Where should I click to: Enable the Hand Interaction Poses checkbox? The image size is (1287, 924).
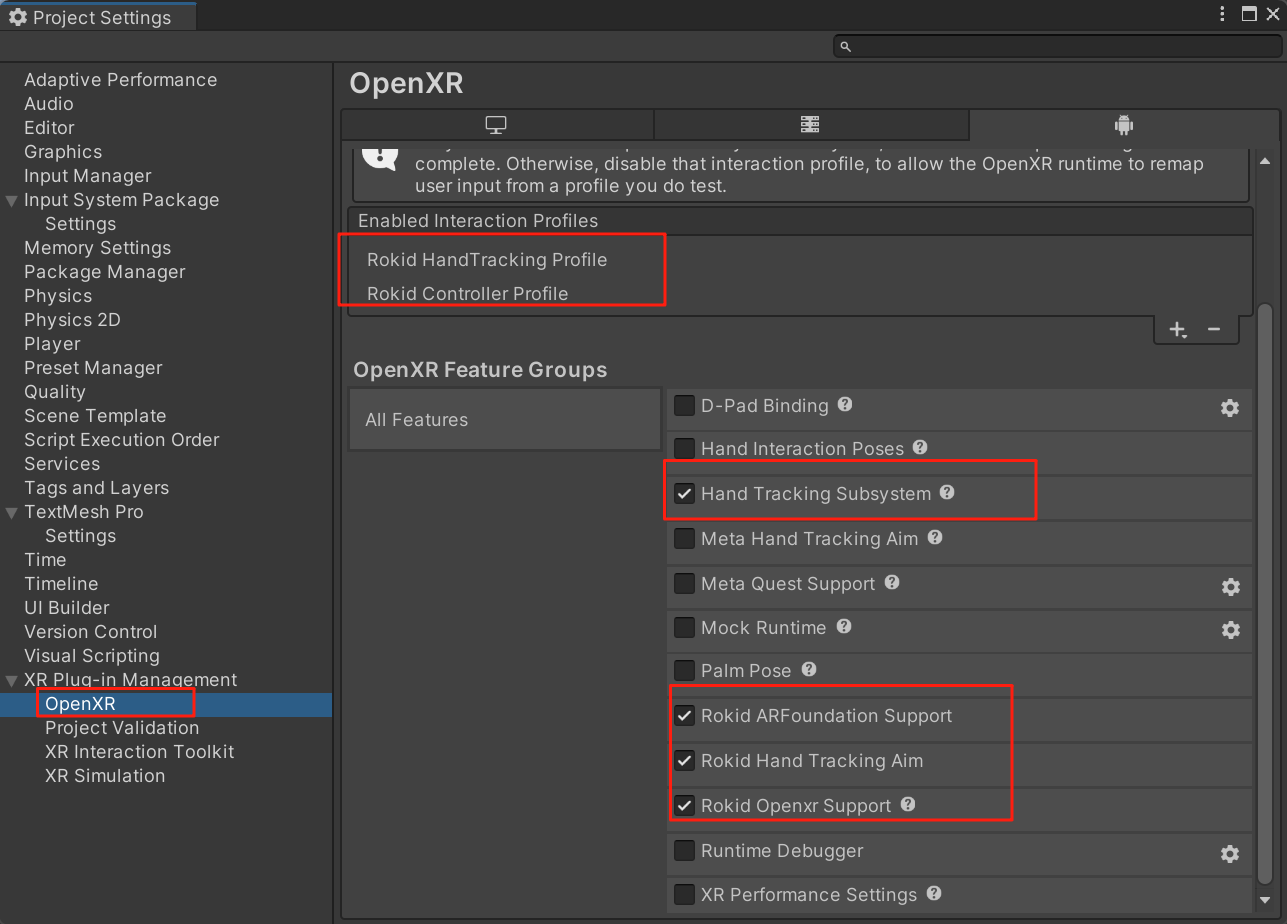(685, 449)
